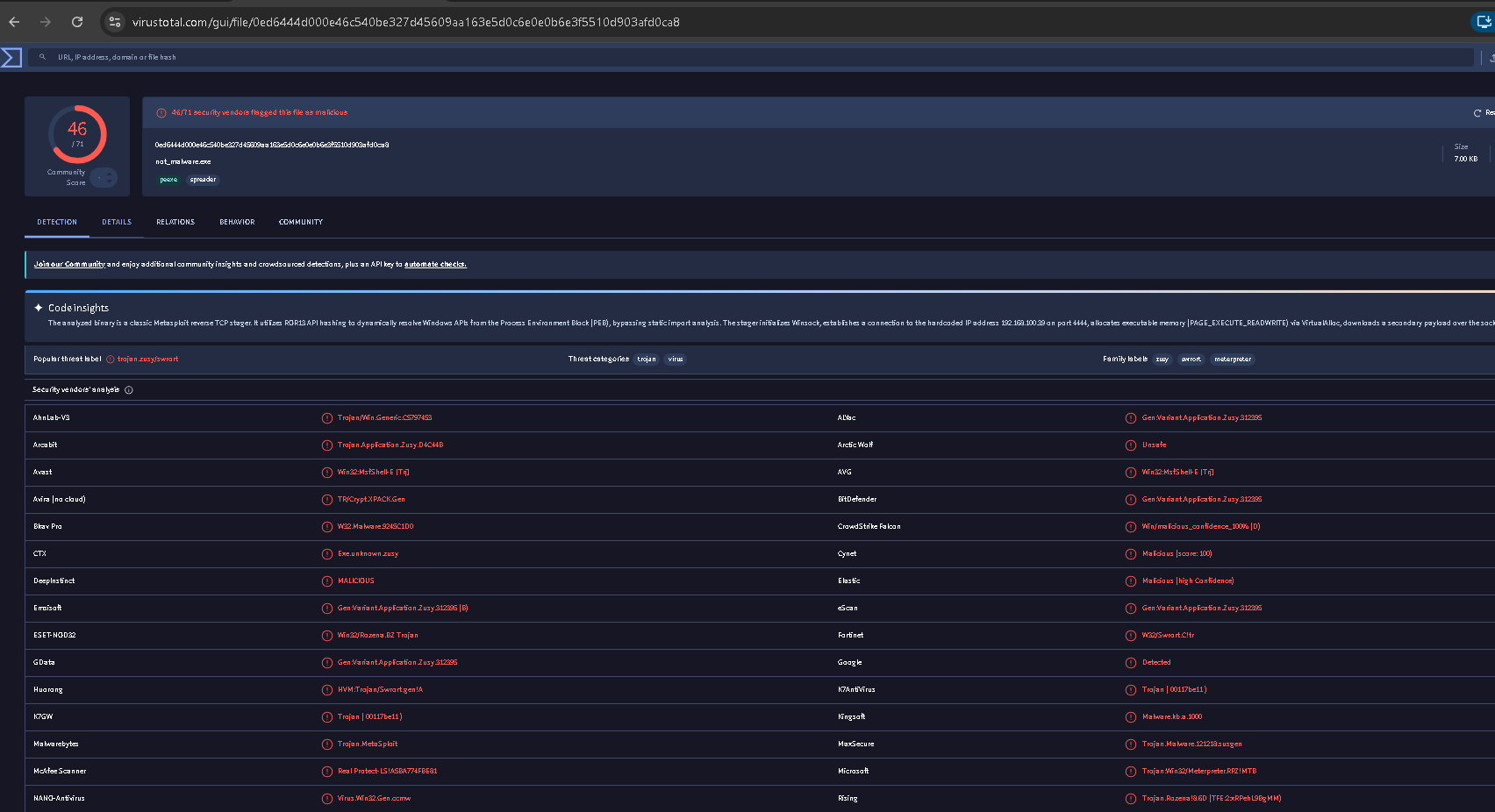Click the NANO-Antivirus vendor name
The height and width of the screenshot is (812, 1495).
(x=59, y=799)
